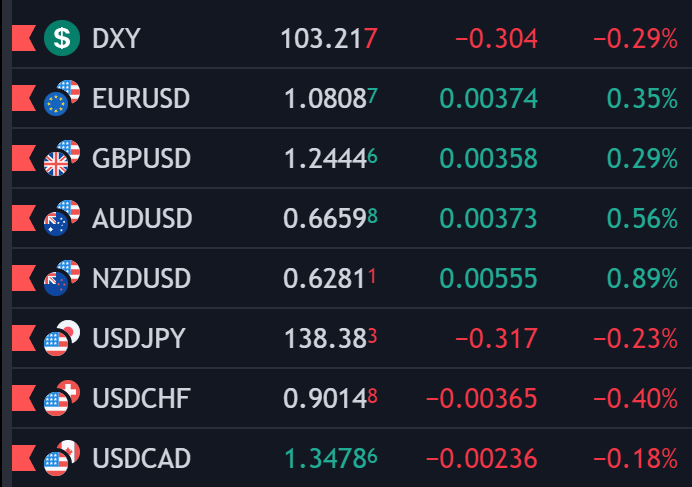This screenshot has width=692, height=487.
Task: Click the GBPUSD flag pair icon
Action: 61,158
